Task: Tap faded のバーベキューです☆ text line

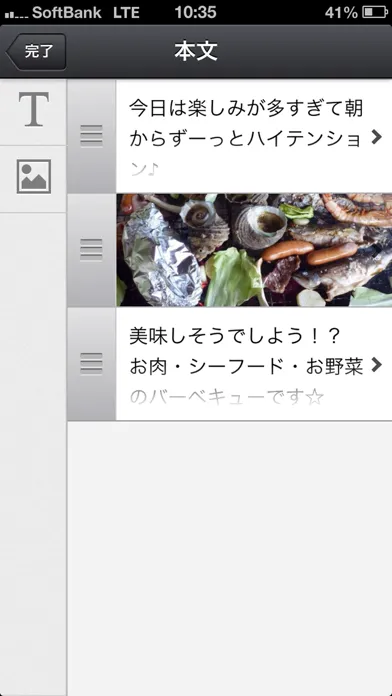Action: pos(227,397)
